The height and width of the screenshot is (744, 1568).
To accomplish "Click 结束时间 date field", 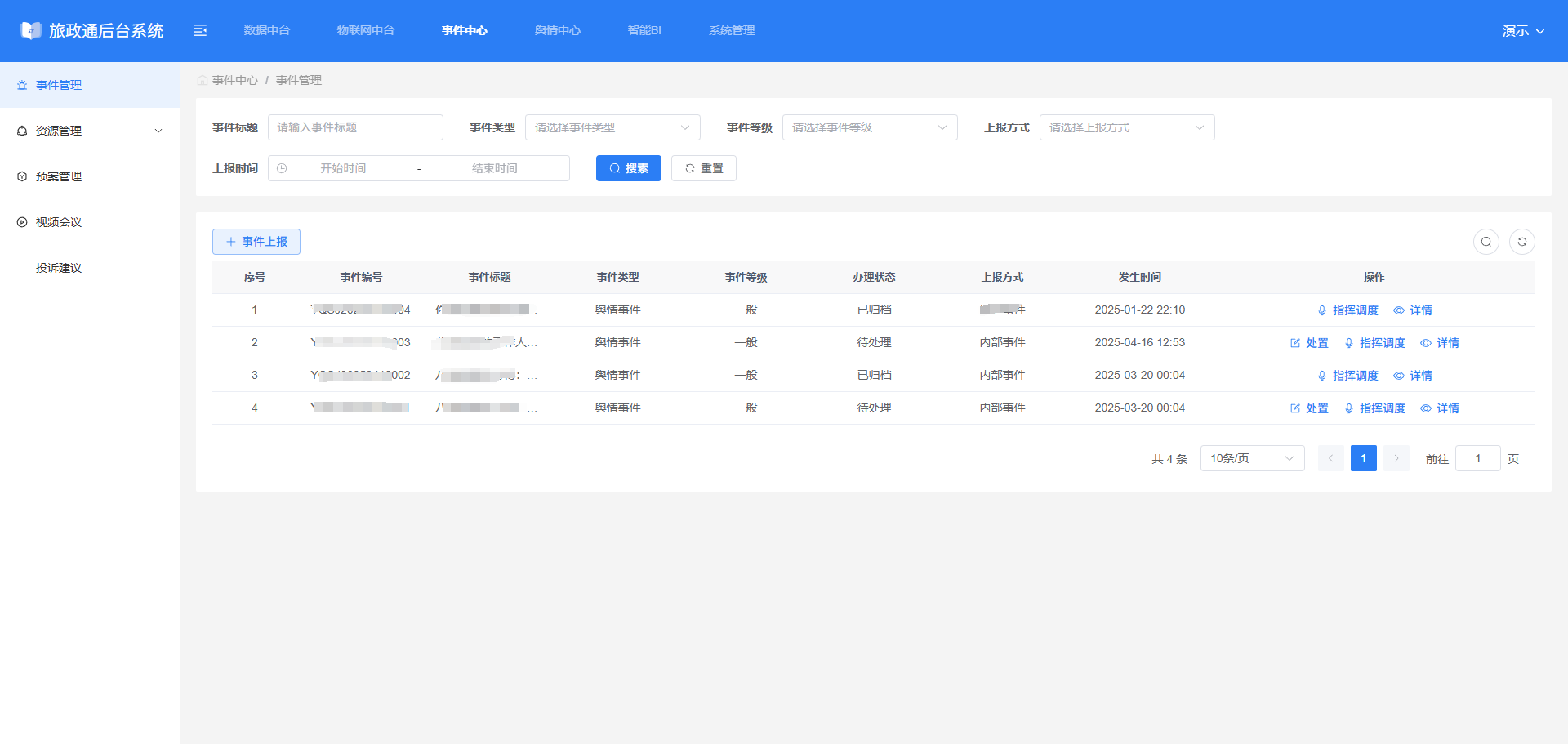I will coord(494,168).
